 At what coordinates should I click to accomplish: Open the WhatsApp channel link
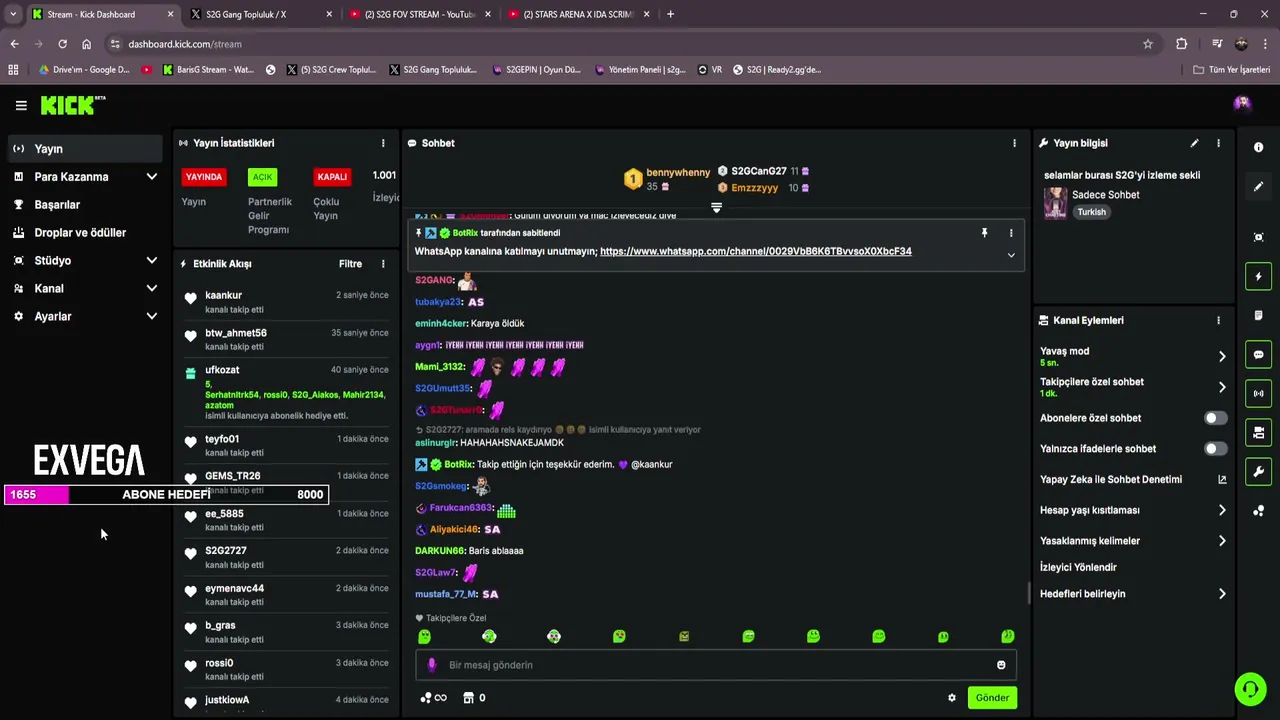pos(755,251)
